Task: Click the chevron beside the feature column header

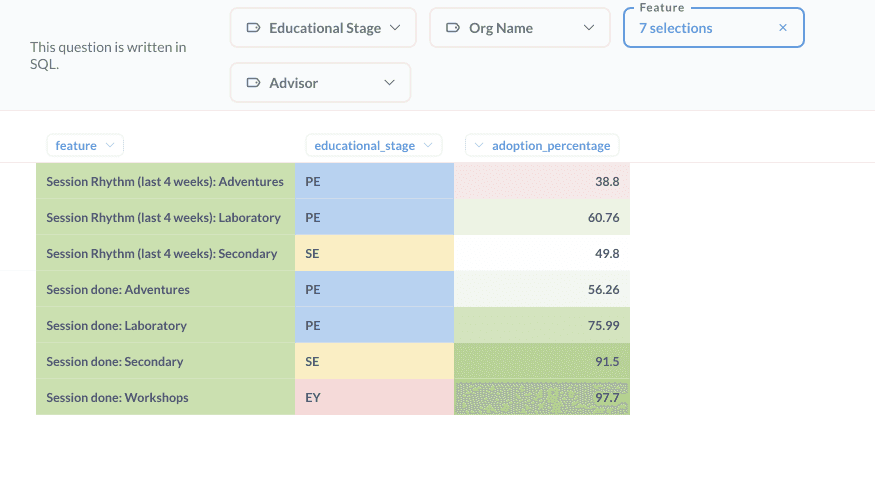Action: click(110, 145)
